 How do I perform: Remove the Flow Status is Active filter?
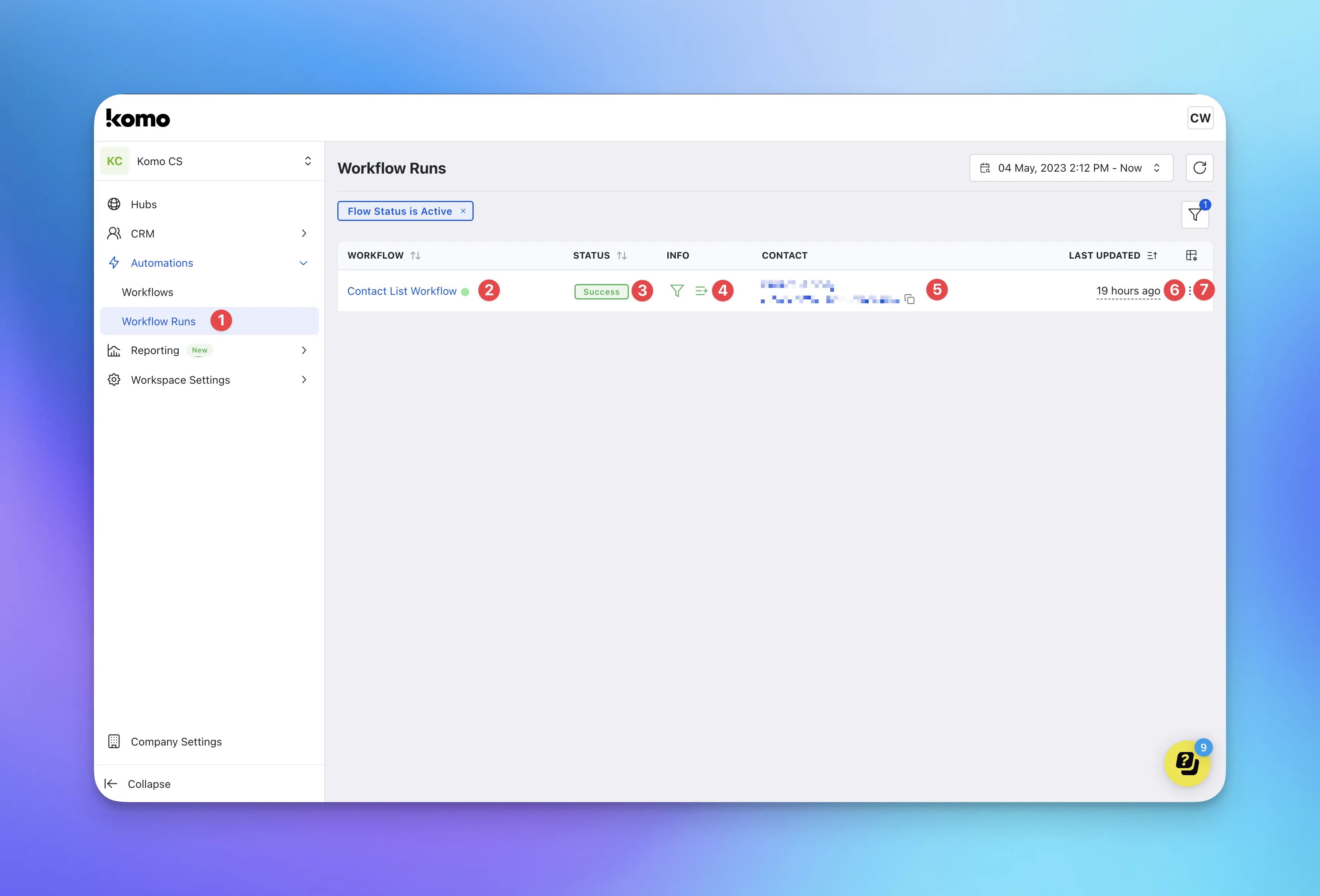tap(464, 211)
